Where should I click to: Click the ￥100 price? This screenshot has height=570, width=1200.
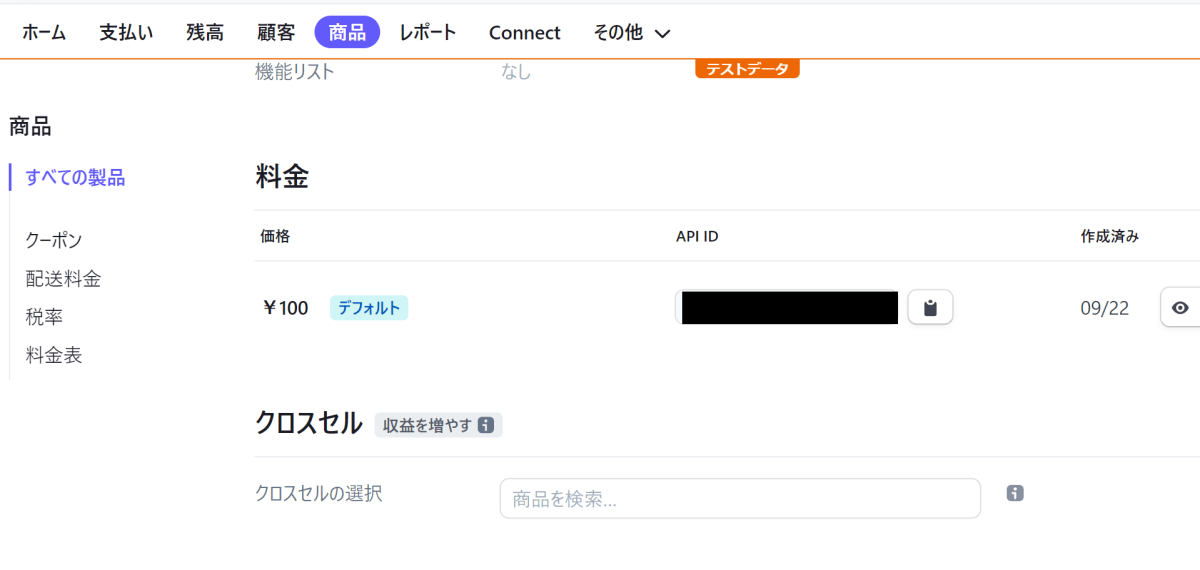point(285,308)
